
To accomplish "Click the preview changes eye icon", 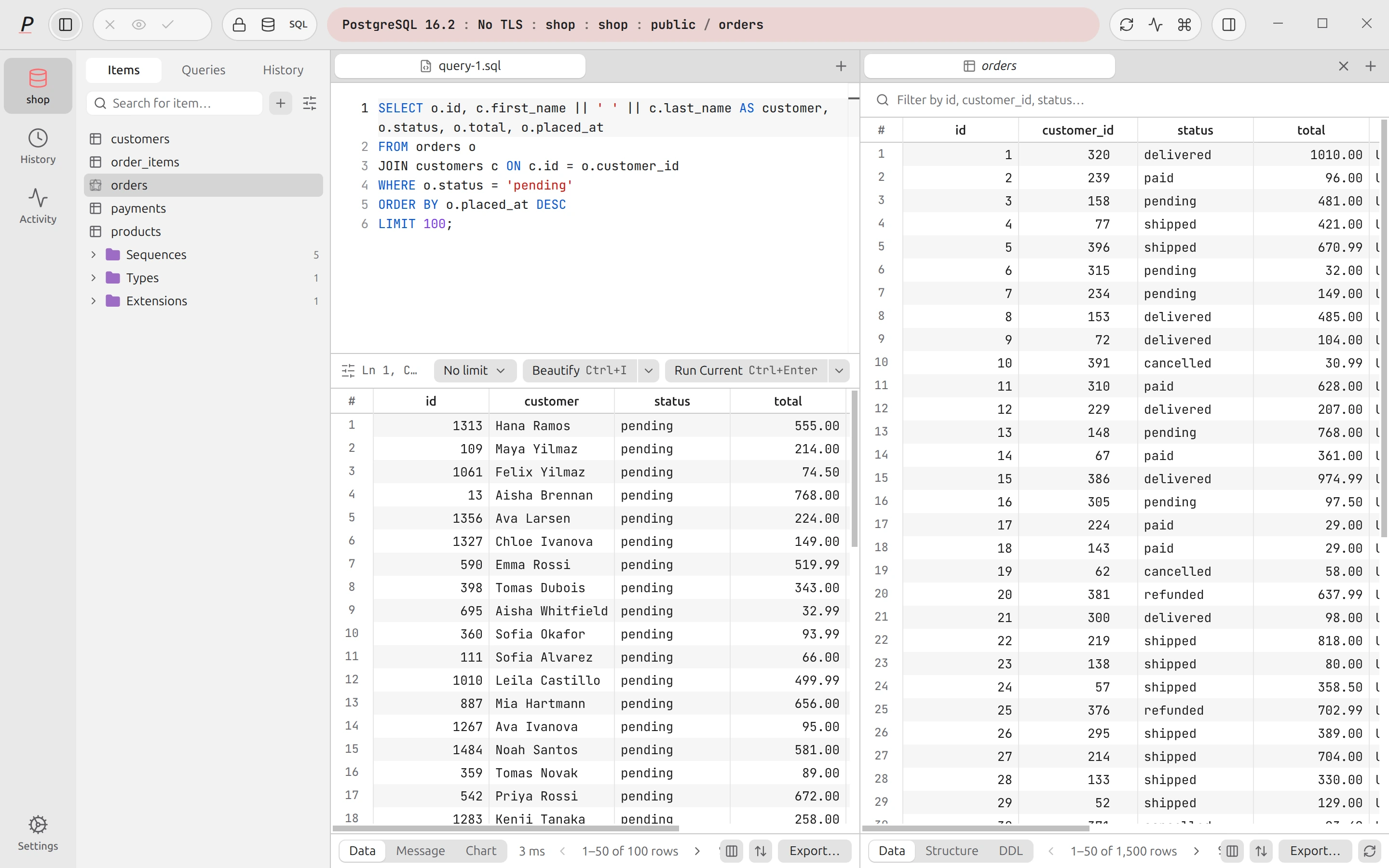I will 139,25.
